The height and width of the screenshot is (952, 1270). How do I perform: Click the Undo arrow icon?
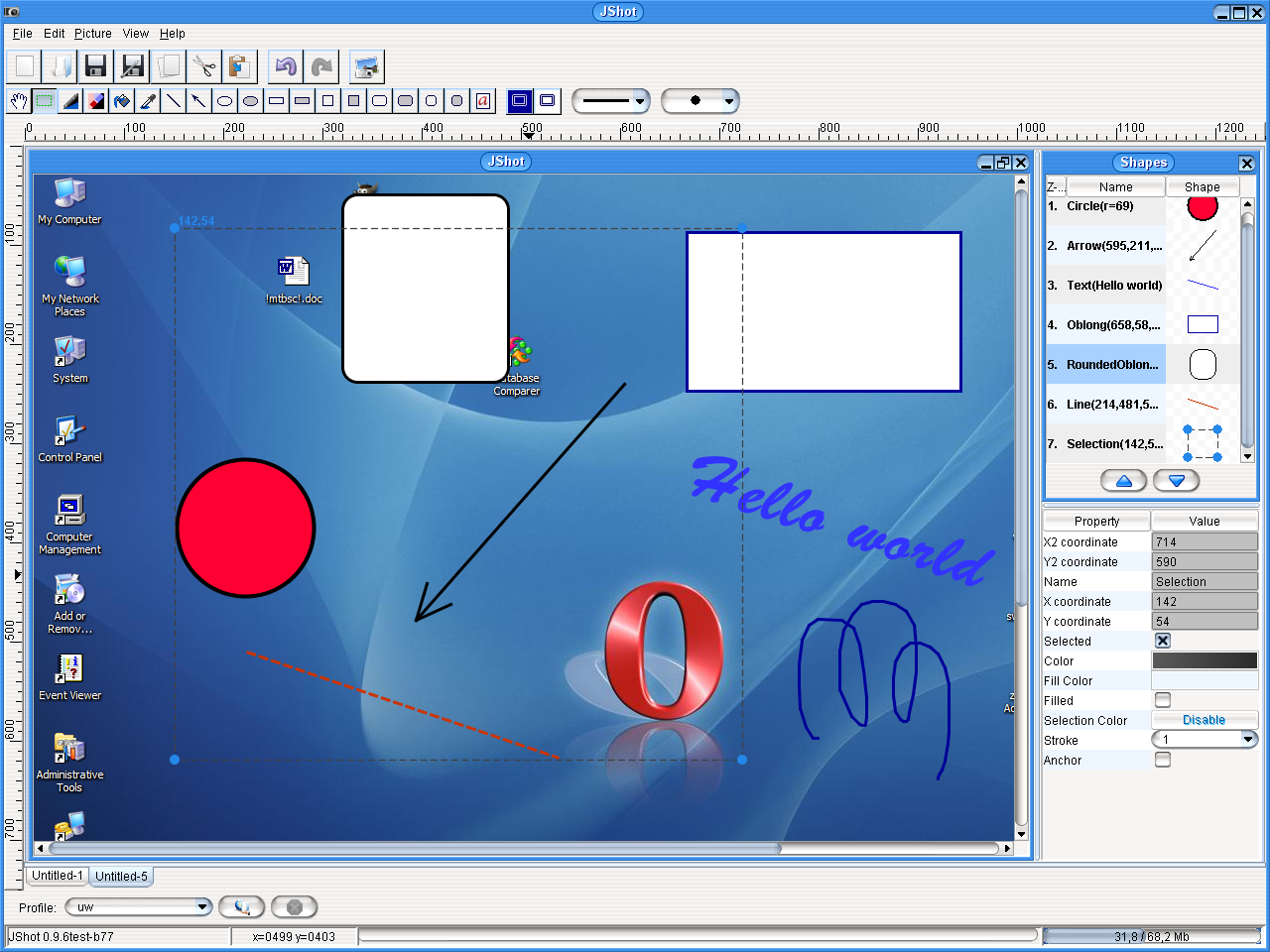pos(286,67)
